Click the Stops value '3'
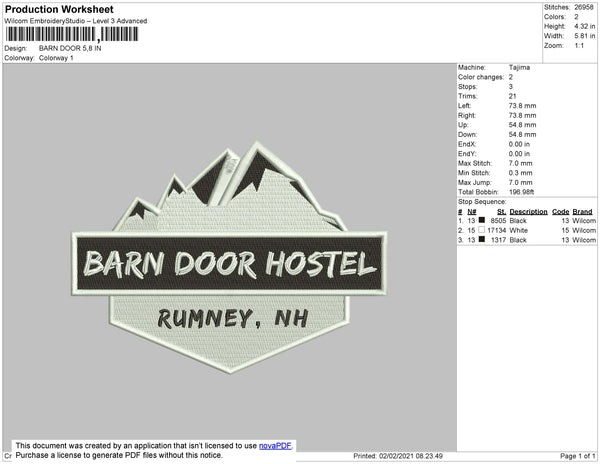This screenshot has width=600, height=464. [511, 86]
